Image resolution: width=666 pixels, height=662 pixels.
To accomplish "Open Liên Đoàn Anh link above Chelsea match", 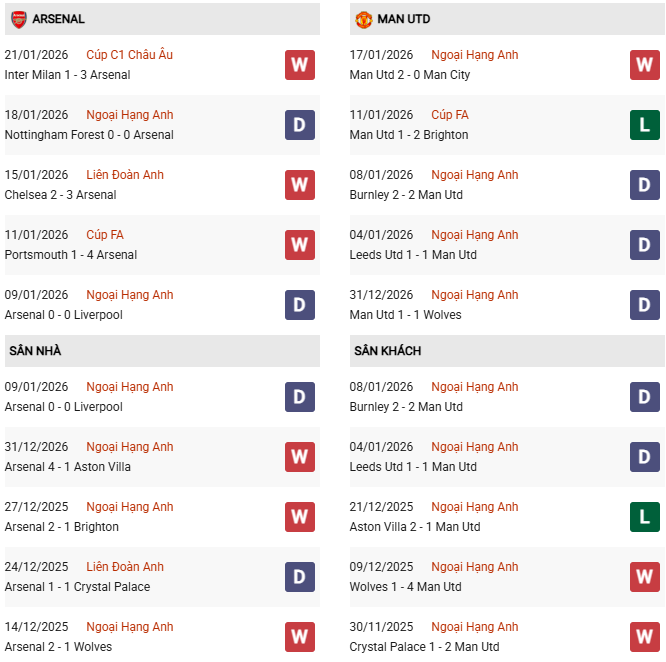I will (125, 175).
